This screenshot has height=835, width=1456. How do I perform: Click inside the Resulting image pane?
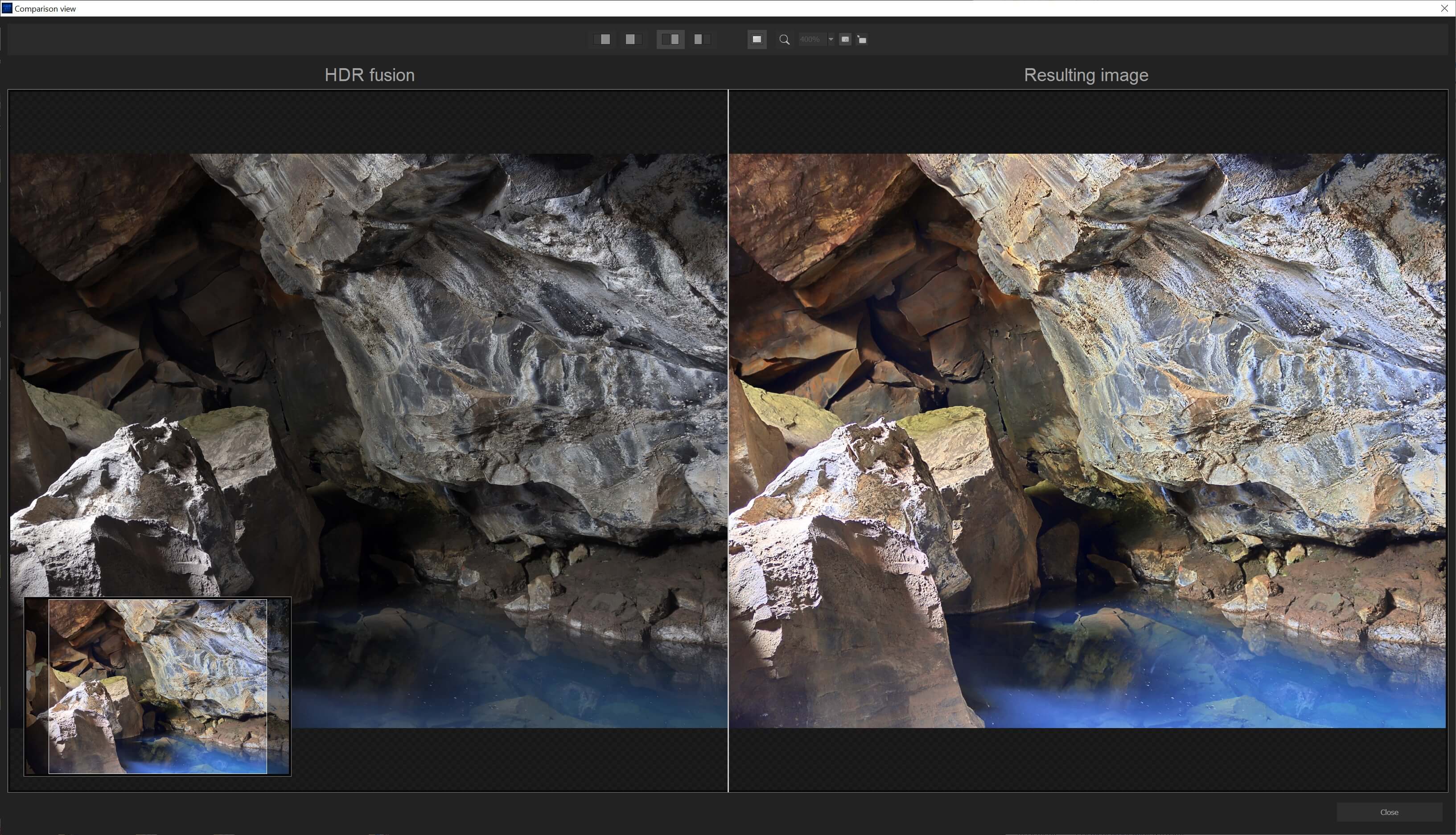pyautogui.click(x=1090, y=401)
